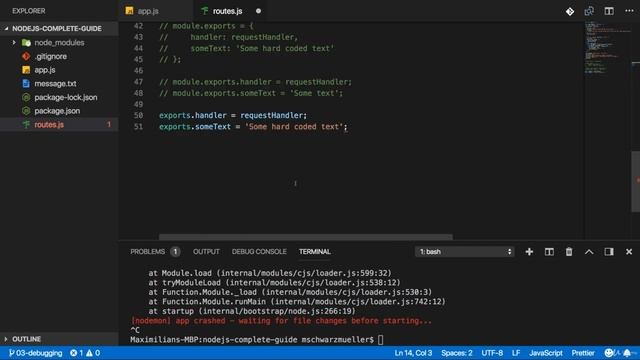The image size is (640, 360).
Task: Expand the node_modules folder
Action: [x=14, y=42]
